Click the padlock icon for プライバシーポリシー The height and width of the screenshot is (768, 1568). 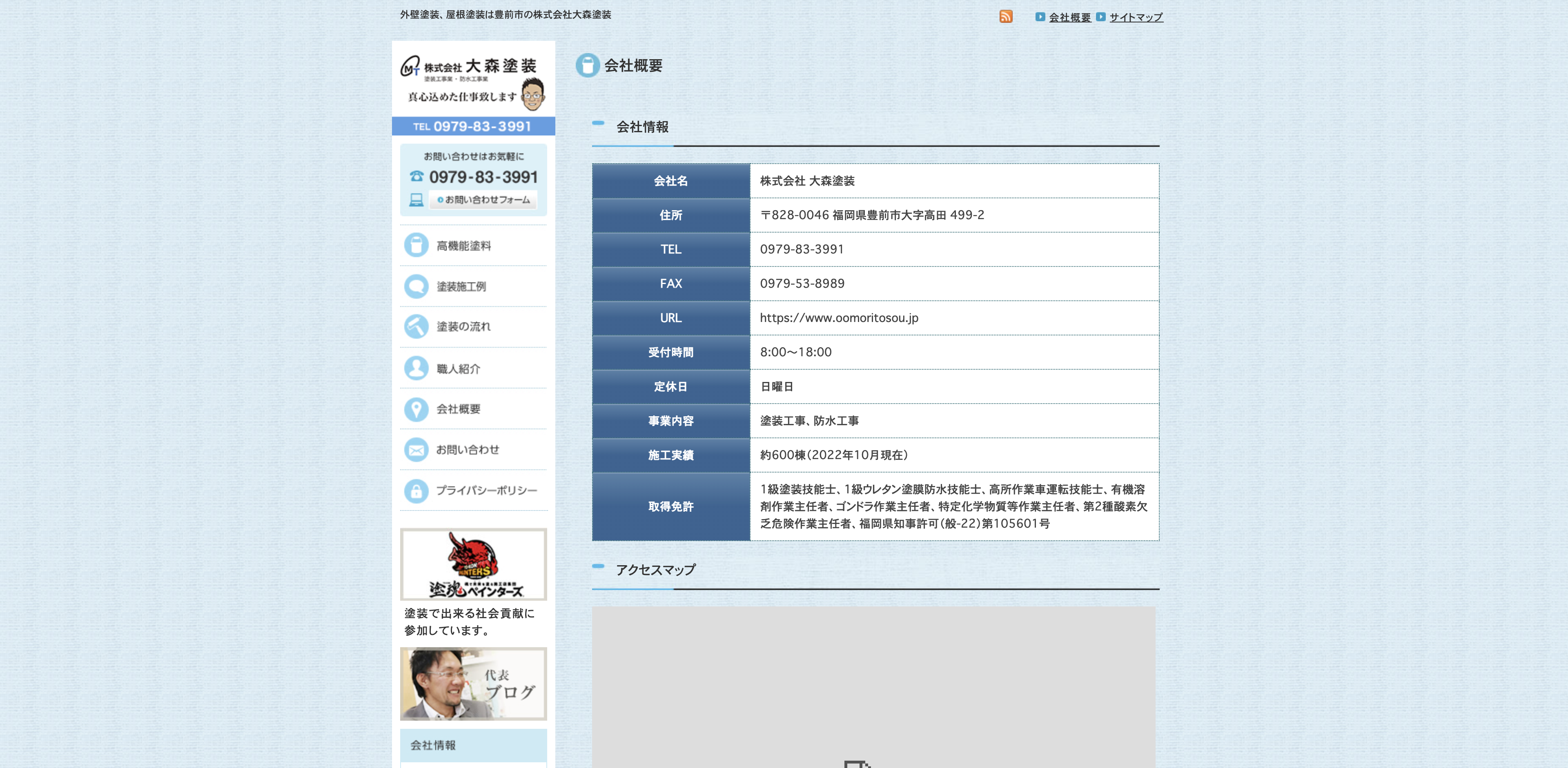[416, 491]
